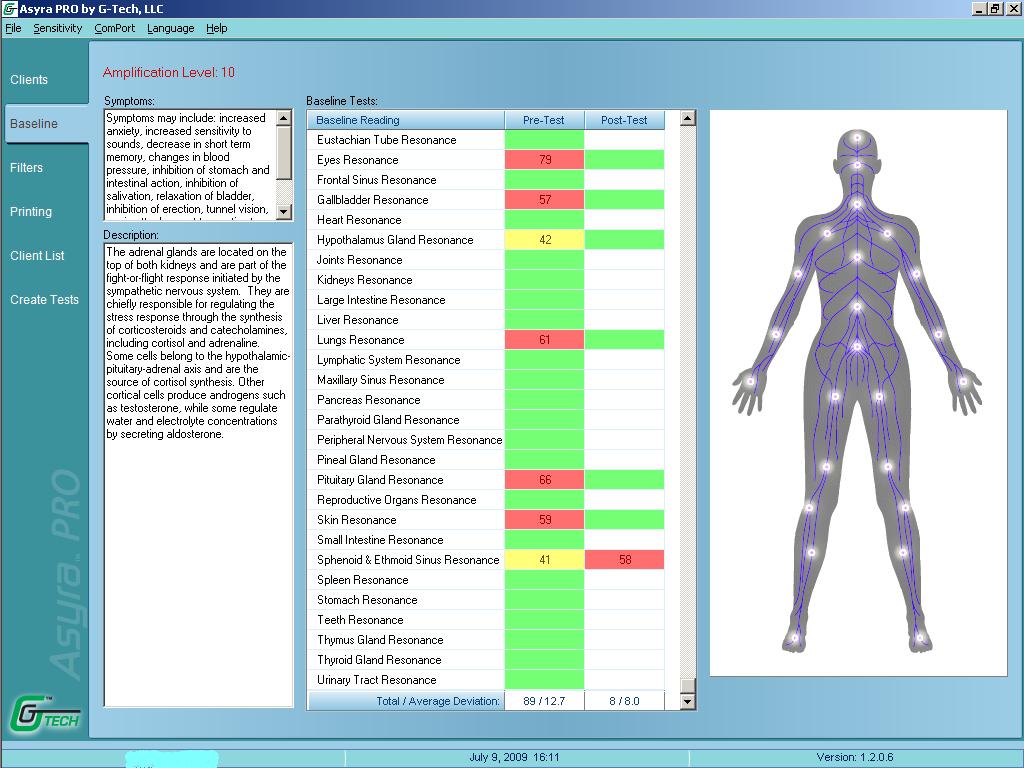Click Baseline Tests scroll up arrow

[688, 118]
